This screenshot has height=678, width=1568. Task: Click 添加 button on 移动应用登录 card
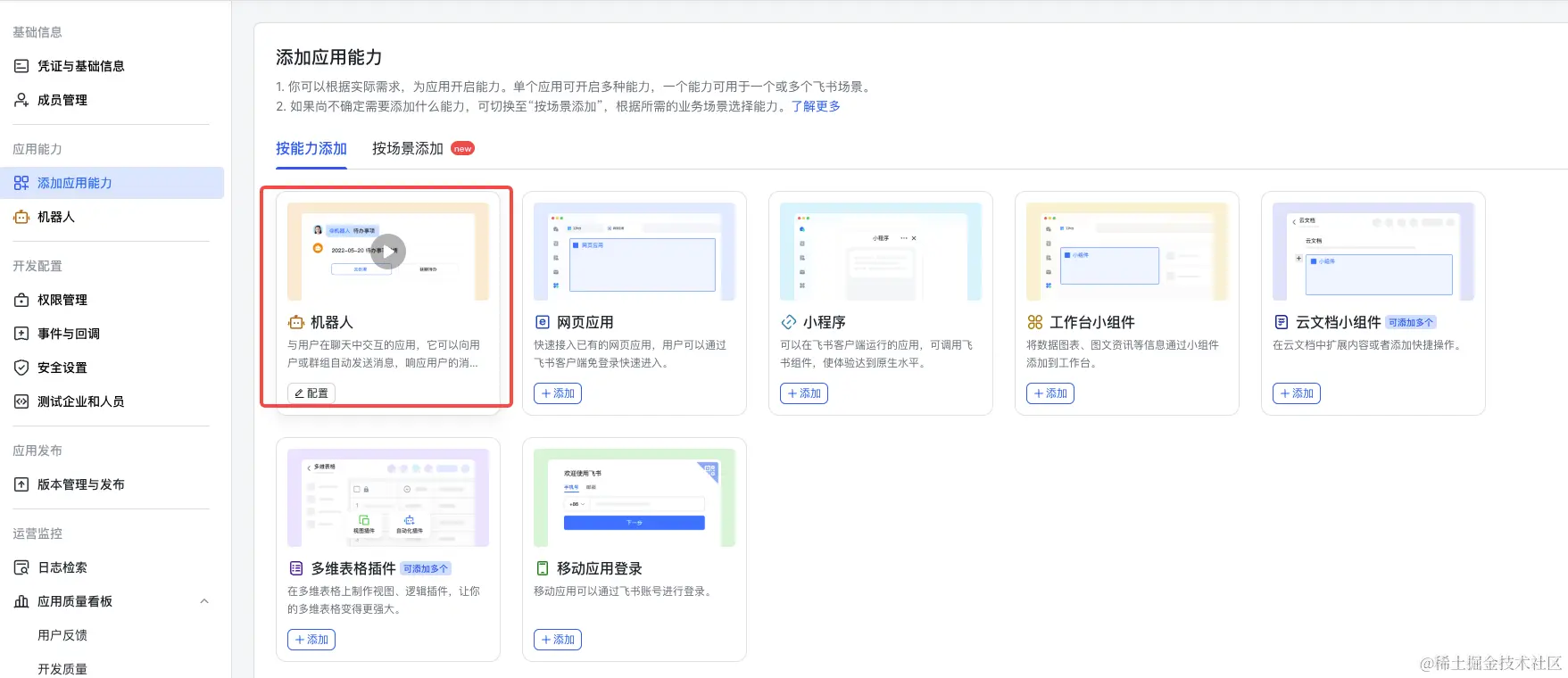coord(558,640)
